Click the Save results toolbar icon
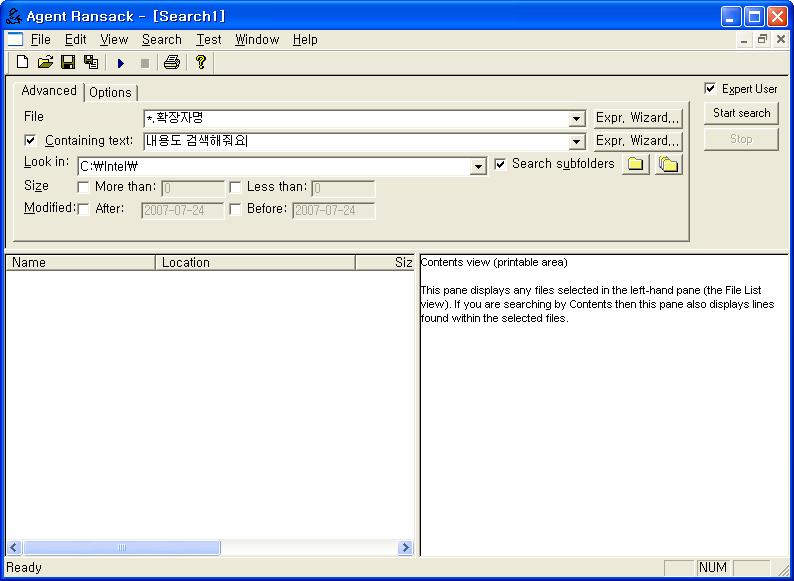Screen dimensions: 794x581 [x=91, y=62]
